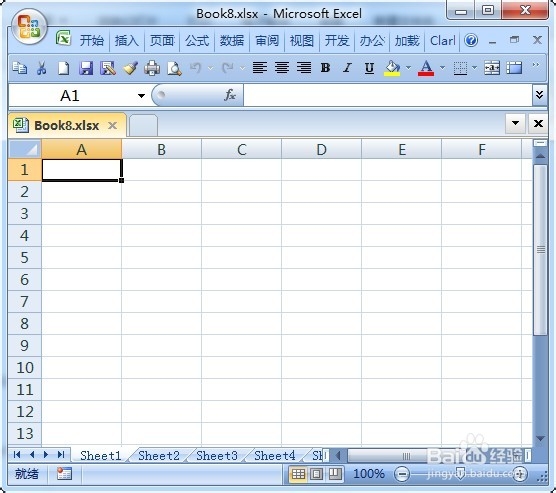The width and height of the screenshot is (556, 493).
Task: Go to the last sheet tab arrow
Action: [x=61, y=454]
